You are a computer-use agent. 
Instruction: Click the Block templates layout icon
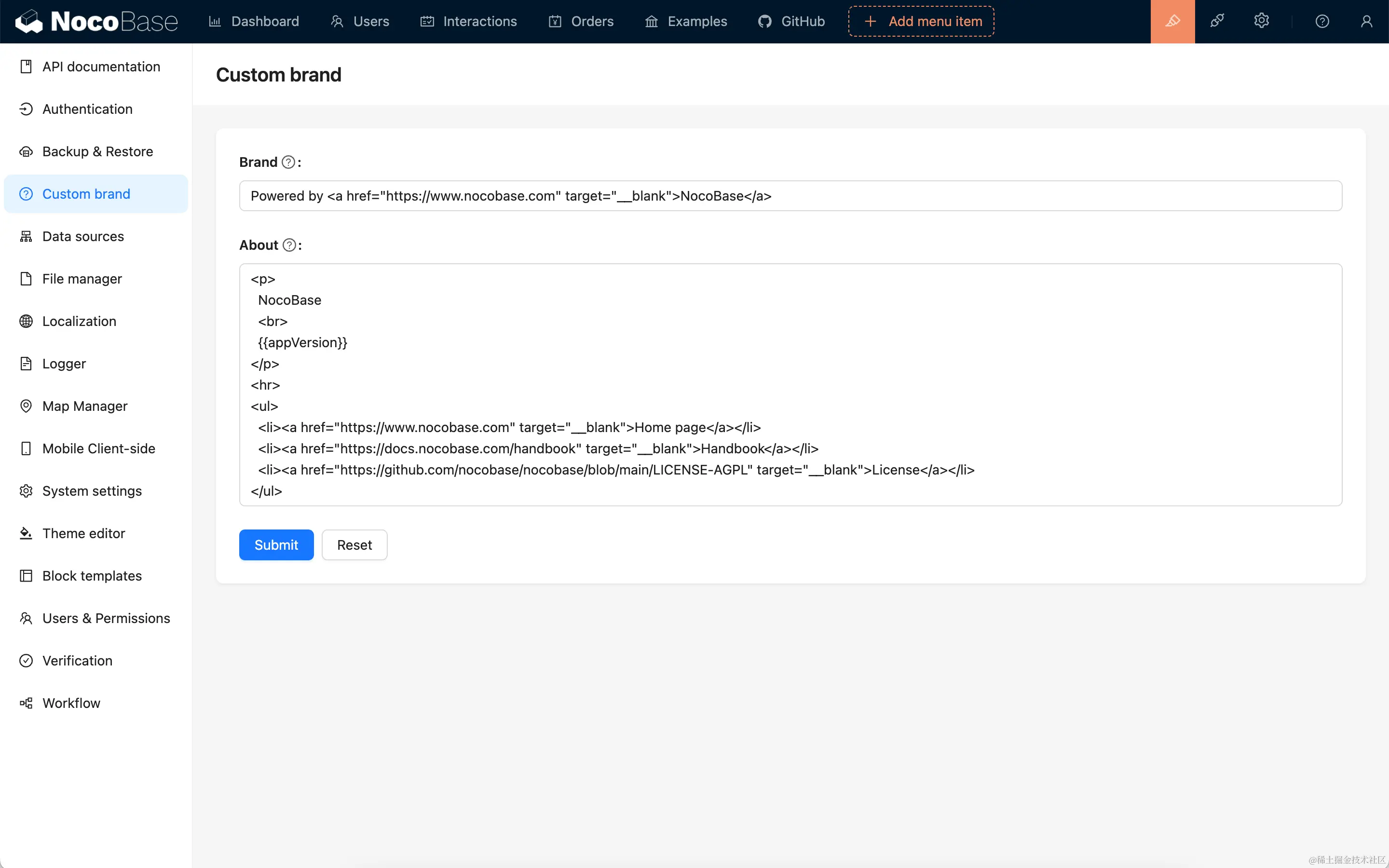[x=26, y=576]
